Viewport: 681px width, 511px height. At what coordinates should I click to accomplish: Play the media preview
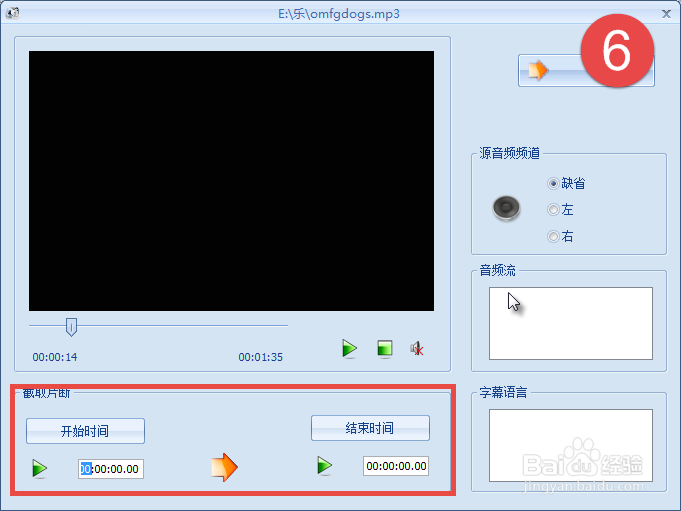350,348
